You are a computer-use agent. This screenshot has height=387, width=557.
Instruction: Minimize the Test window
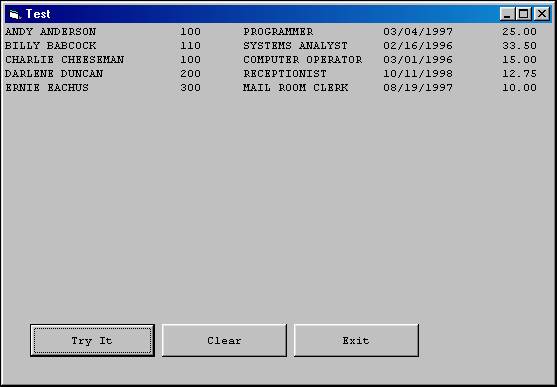507,14
